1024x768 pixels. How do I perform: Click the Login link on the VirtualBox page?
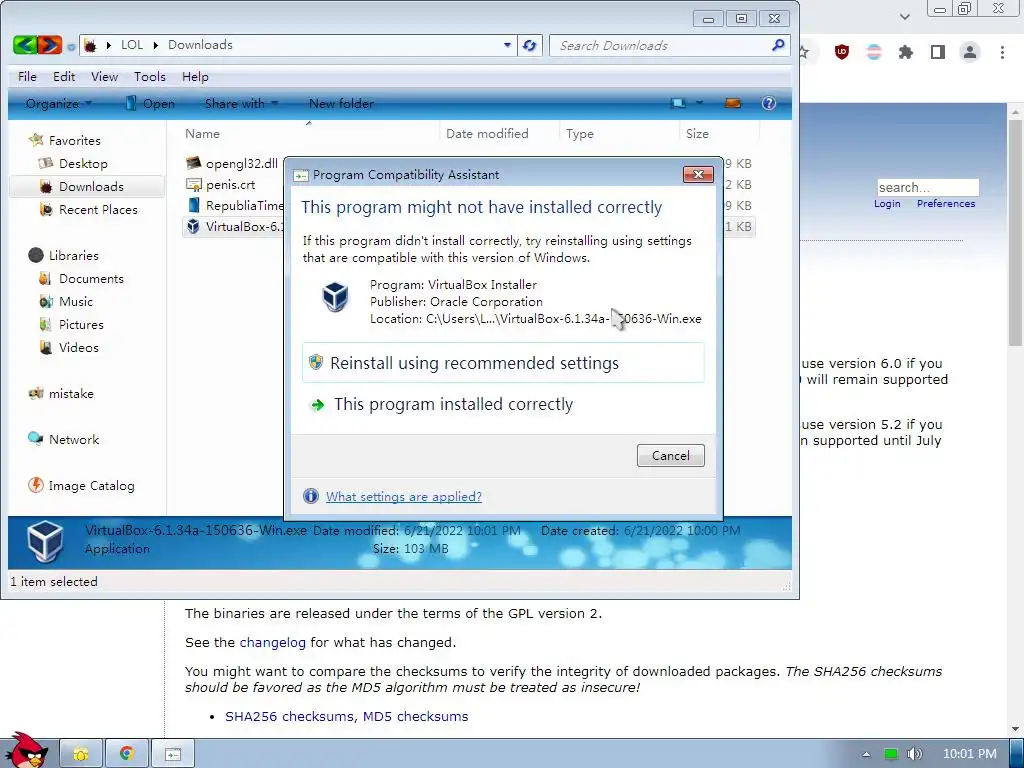(887, 204)
